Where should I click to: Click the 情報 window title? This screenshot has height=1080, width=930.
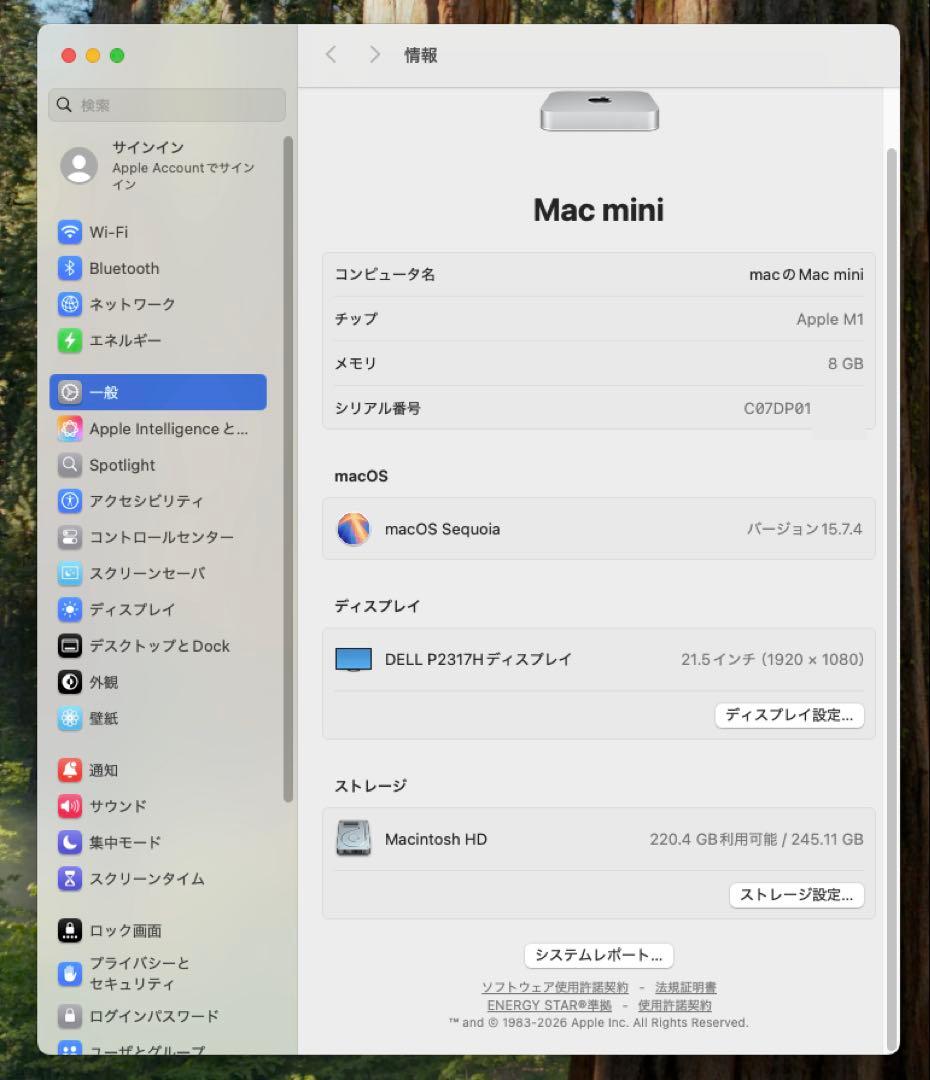(420, 55)
